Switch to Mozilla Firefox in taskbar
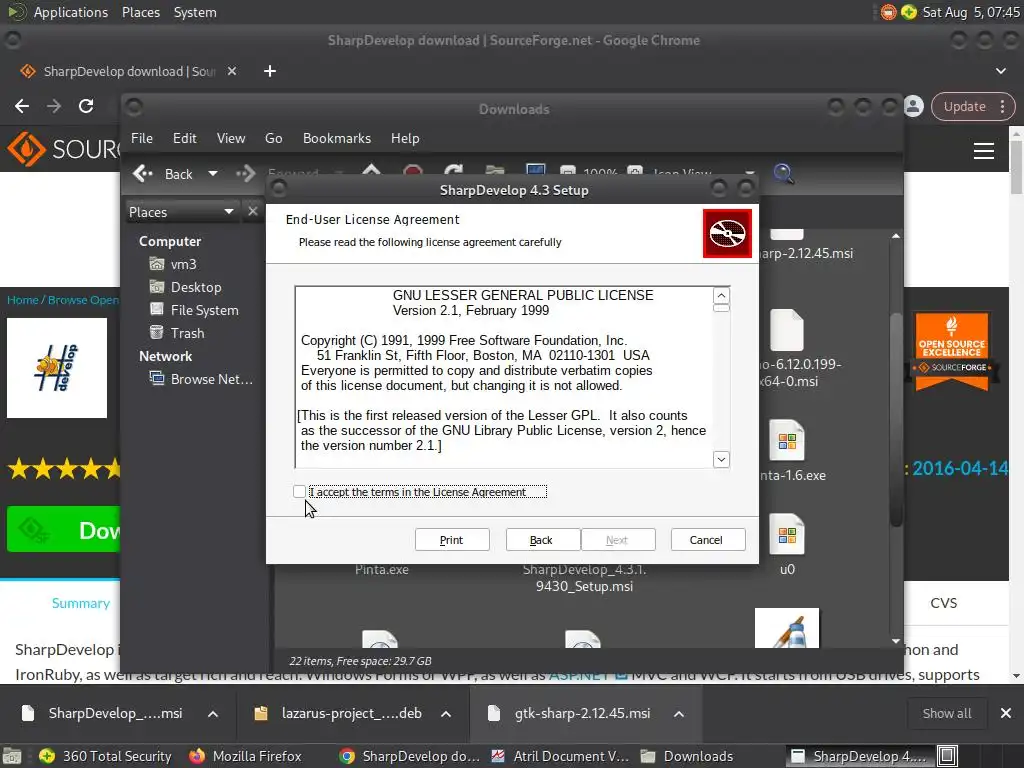Viewport: 1024px width, 768px height. (x=246, y=756)
